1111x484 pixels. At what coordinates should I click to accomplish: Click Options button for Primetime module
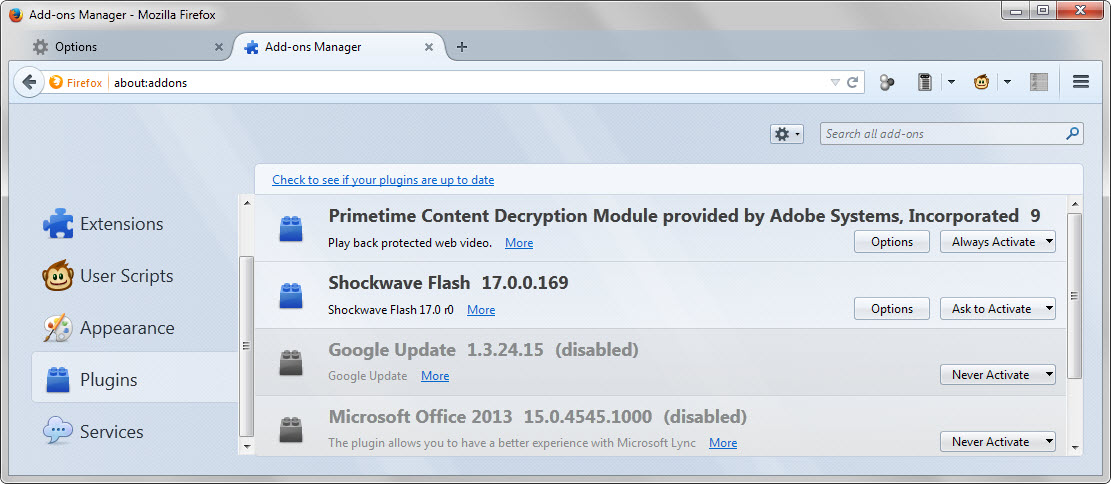click(892, 242)
